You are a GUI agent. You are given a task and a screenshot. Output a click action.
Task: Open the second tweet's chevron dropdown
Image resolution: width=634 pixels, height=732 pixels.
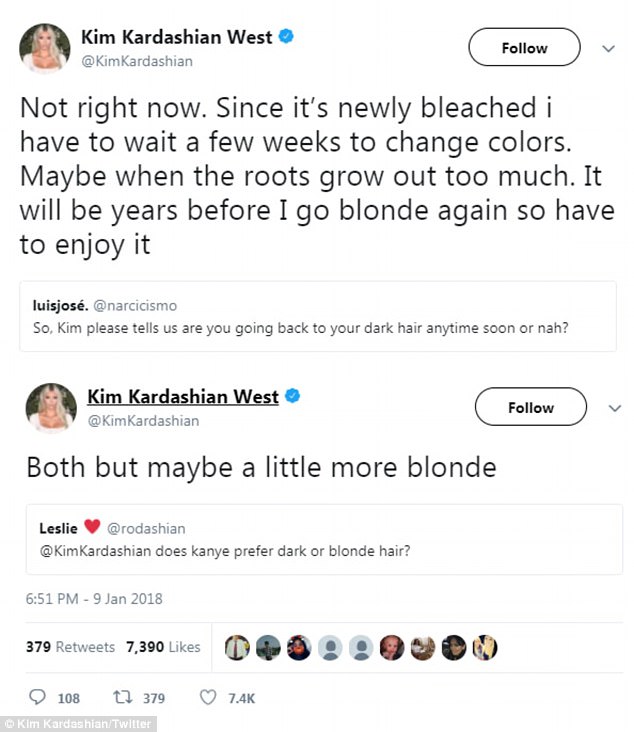point(612,407)
